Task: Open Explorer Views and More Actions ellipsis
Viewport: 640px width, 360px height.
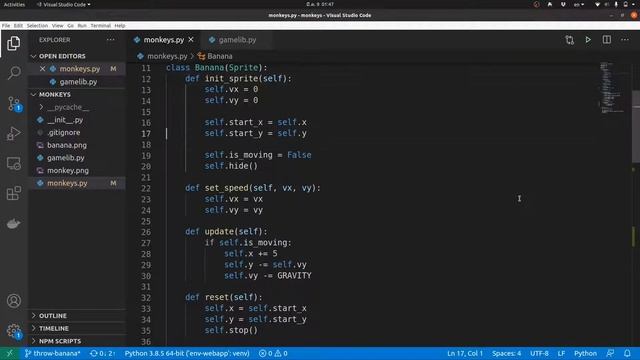Action: click(x=111, y=40)
